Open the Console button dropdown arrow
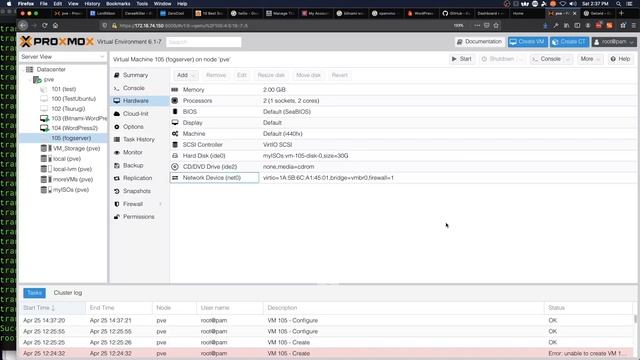This screenshot has height=360, width=640. coord(568,60)
